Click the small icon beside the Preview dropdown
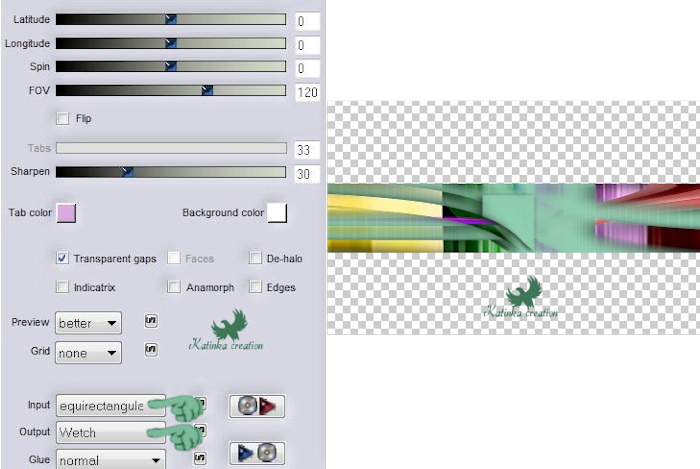The width and height of the screenshot is (700, 469). coord(150,321)
